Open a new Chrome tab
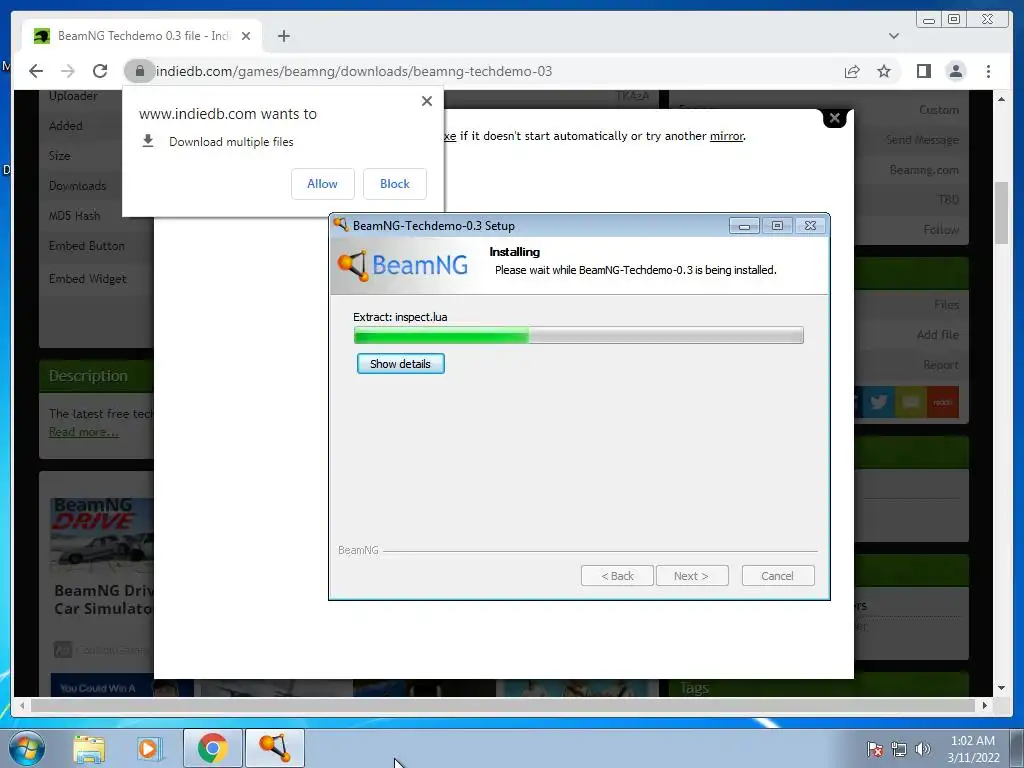The width and height of the screenshot is (1024, 768). 283,36
